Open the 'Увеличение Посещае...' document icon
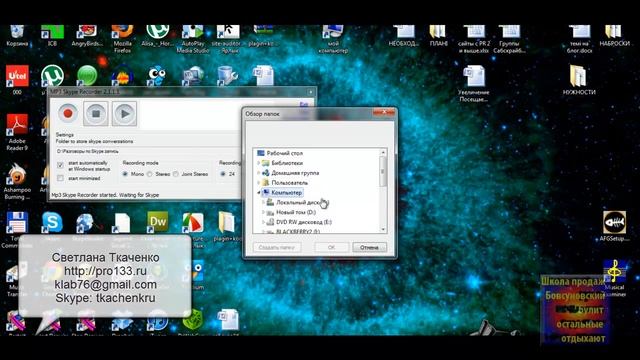This screenshot has width=640, height=360. click(474, 84)
